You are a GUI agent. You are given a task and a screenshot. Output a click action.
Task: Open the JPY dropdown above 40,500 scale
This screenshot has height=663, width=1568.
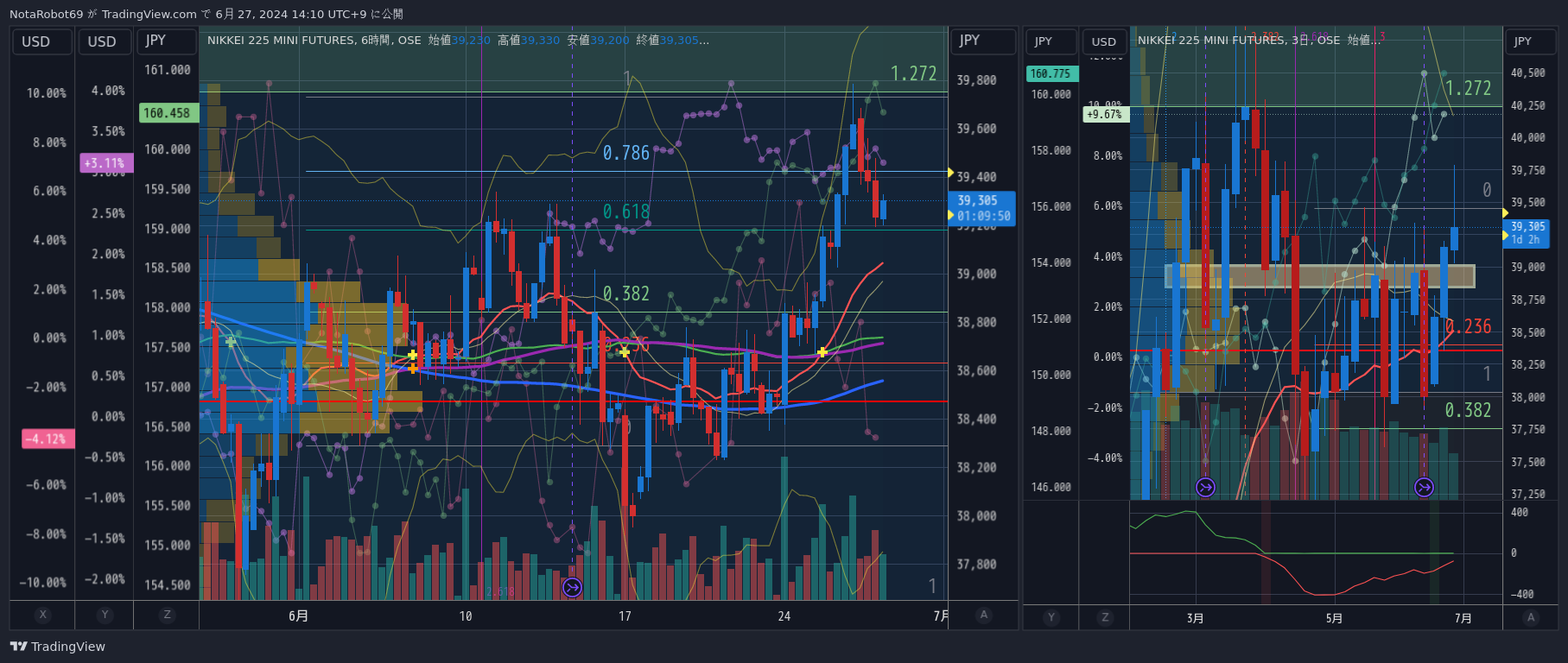pyautogui.click(x=1531, y=41)
